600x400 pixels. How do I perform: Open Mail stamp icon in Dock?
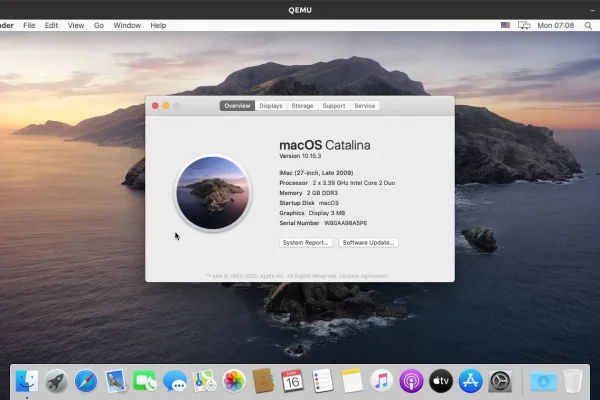[x=115, y=381]
